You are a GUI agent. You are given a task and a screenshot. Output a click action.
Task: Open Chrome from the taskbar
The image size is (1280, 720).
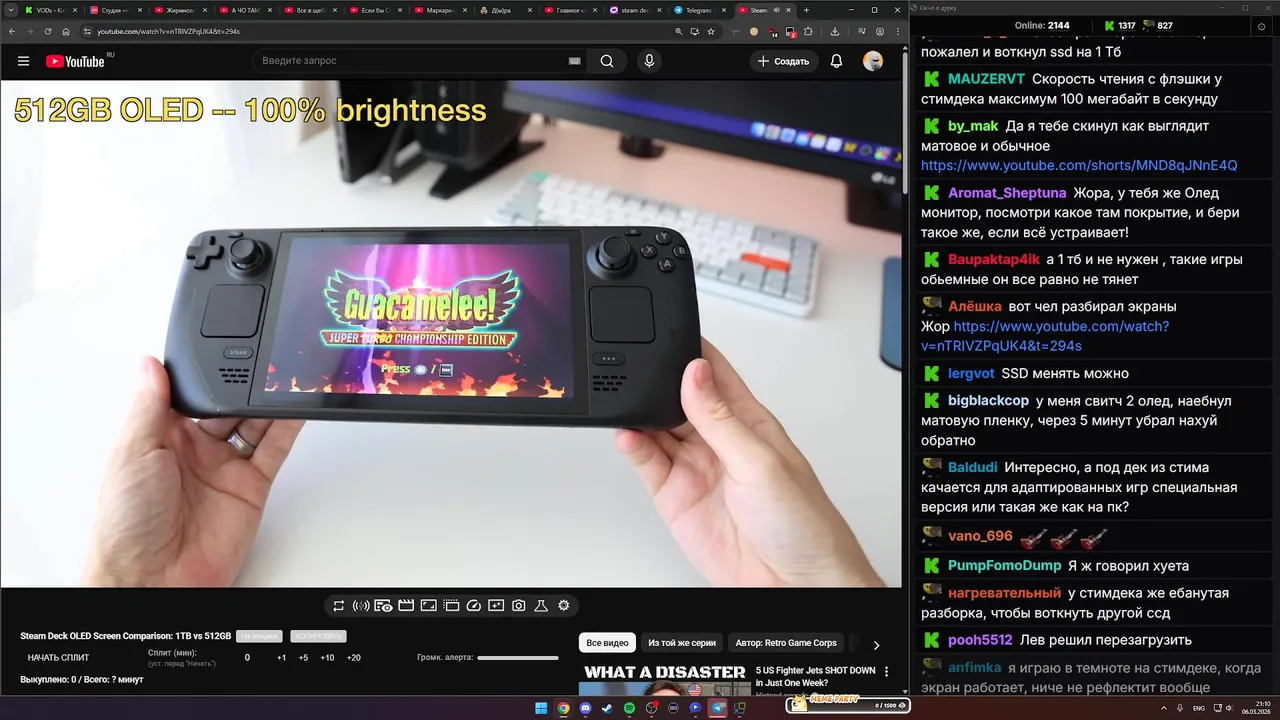point(564,708)
